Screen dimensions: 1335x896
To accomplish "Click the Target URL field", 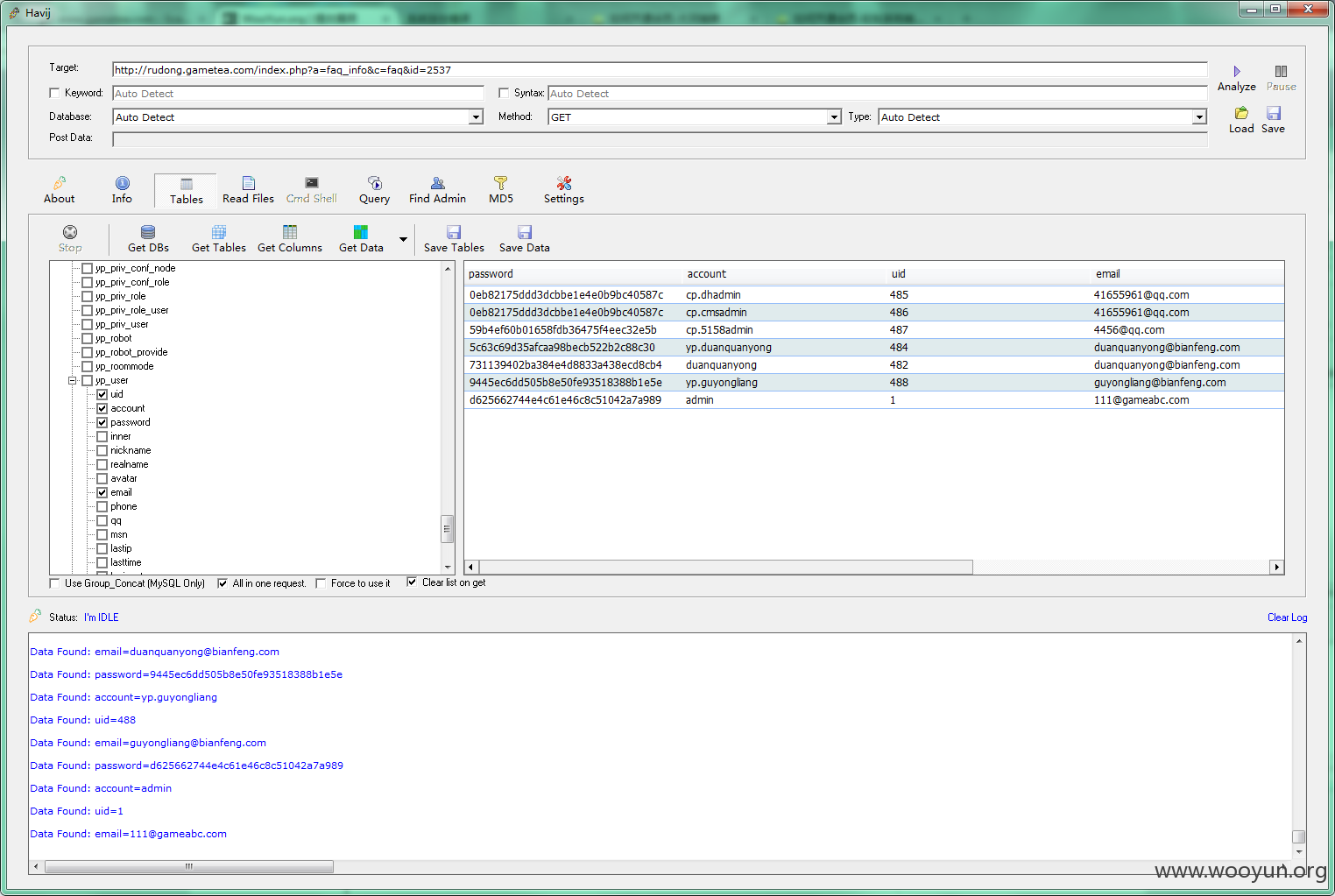I will pyautogui.click(x=660, y=70).
